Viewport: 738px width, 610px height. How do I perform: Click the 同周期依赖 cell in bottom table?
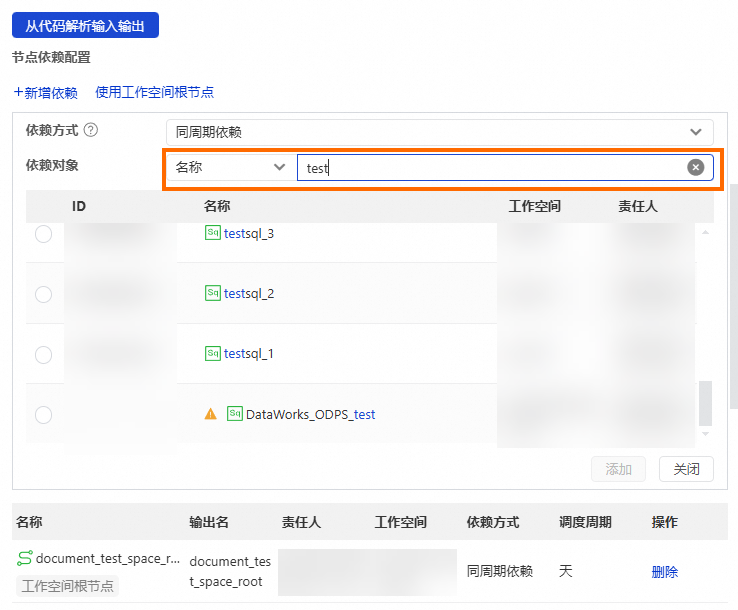pyautogui.click(x=500, y=571)
